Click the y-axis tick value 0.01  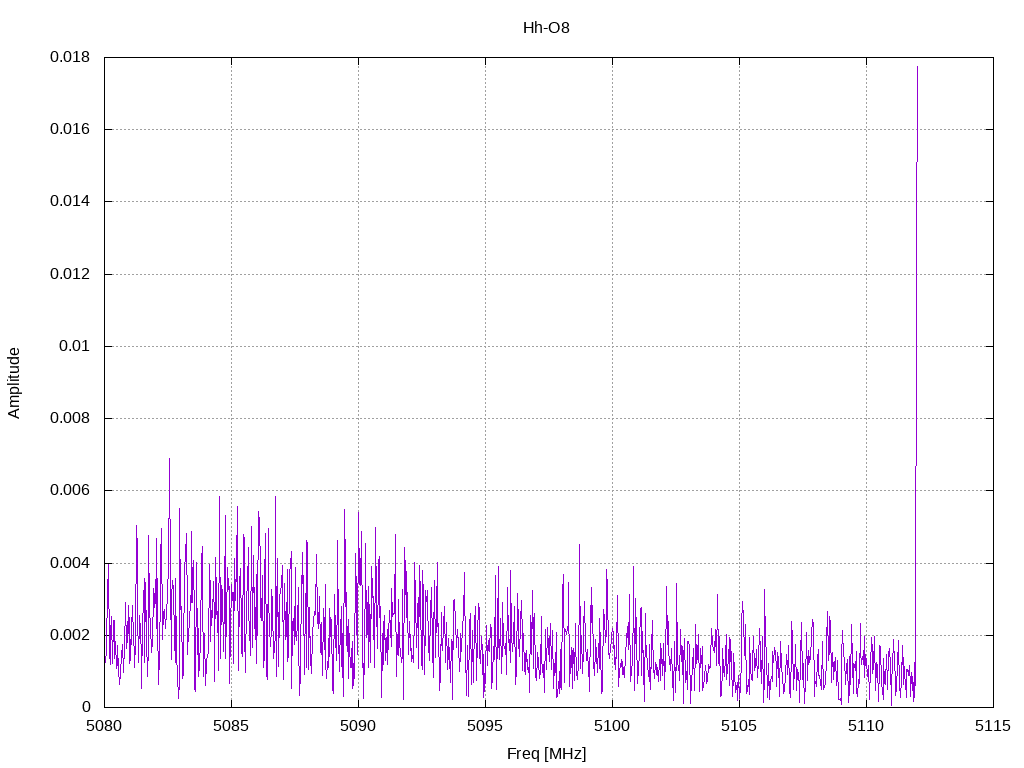(x=74, y=346)
